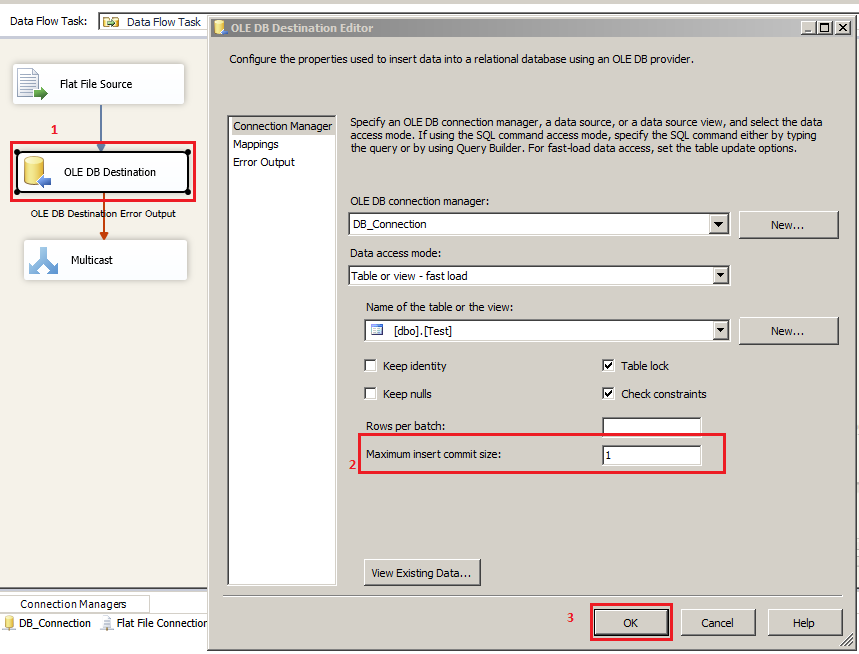Click the OLE DB Destination cylinder icon
The height and width of the screenshot is (654, 859).
33,171
